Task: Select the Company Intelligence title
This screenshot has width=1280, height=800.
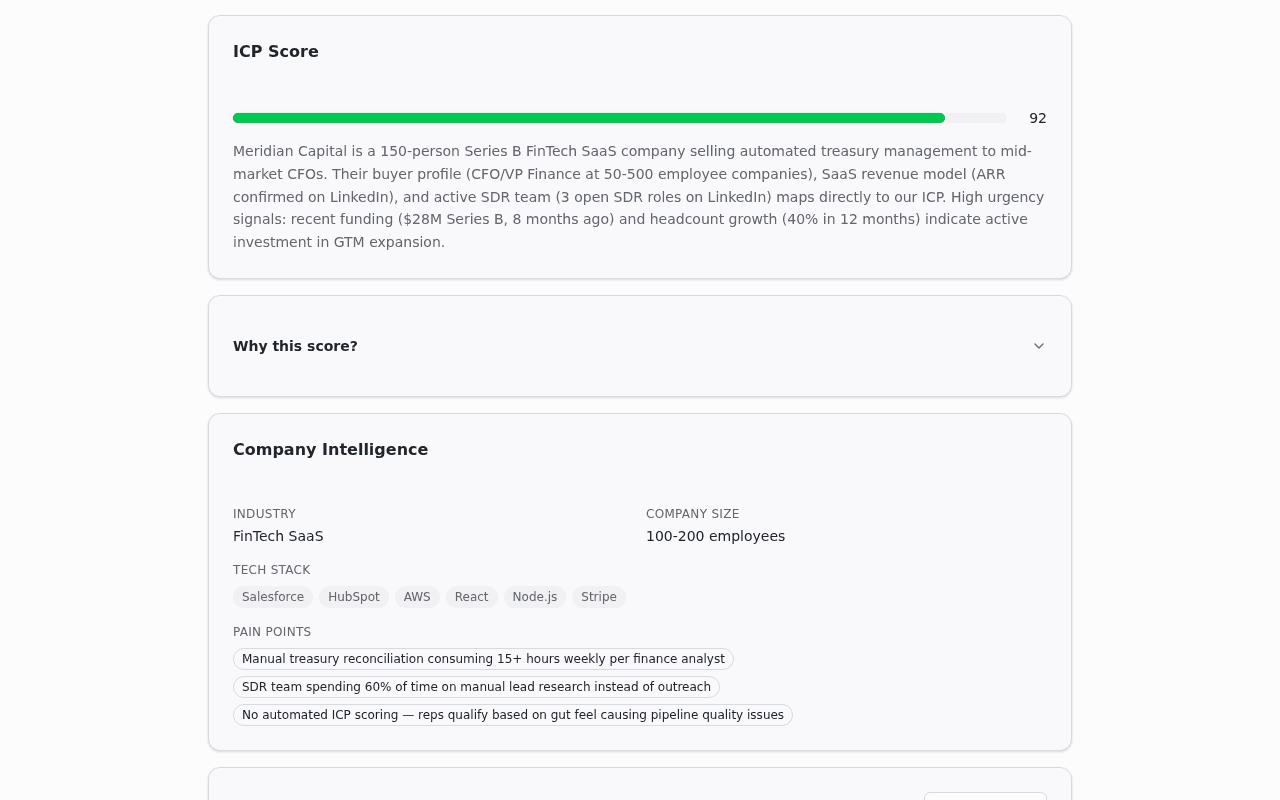Action: [330, 449]
